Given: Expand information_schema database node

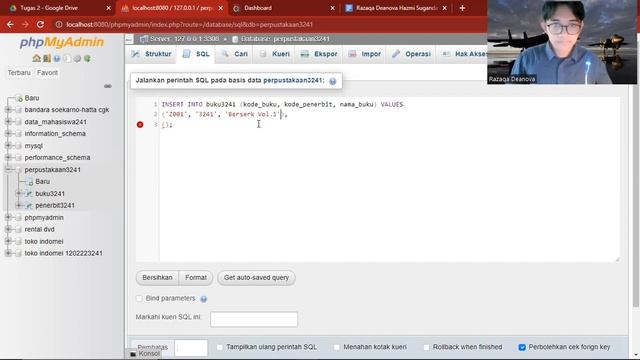Looking at the screenshot, I should [8, 133].
